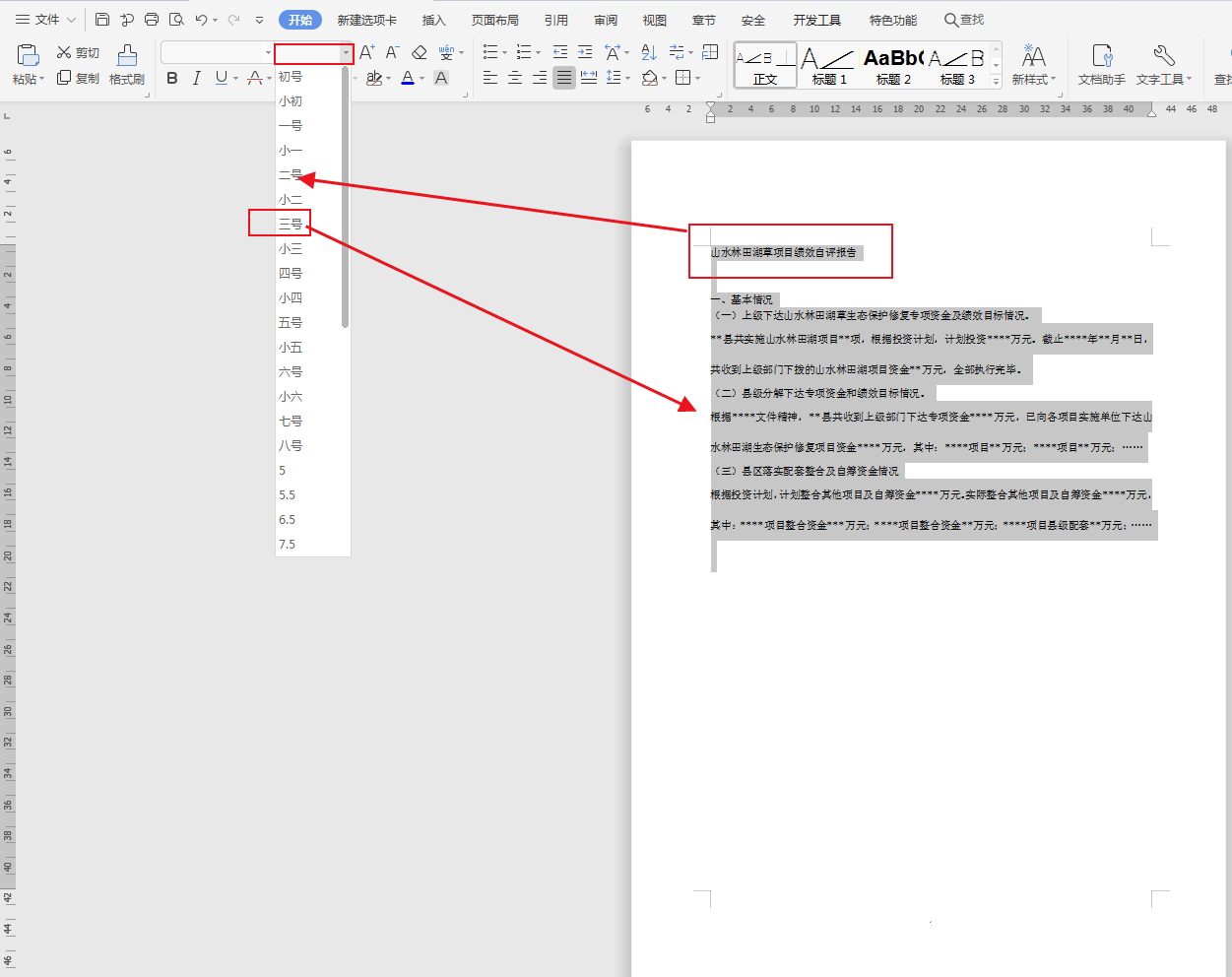Open the 页面布局 tab
The height and width of the screenshot is (977, 1232).
pos(495,20)
